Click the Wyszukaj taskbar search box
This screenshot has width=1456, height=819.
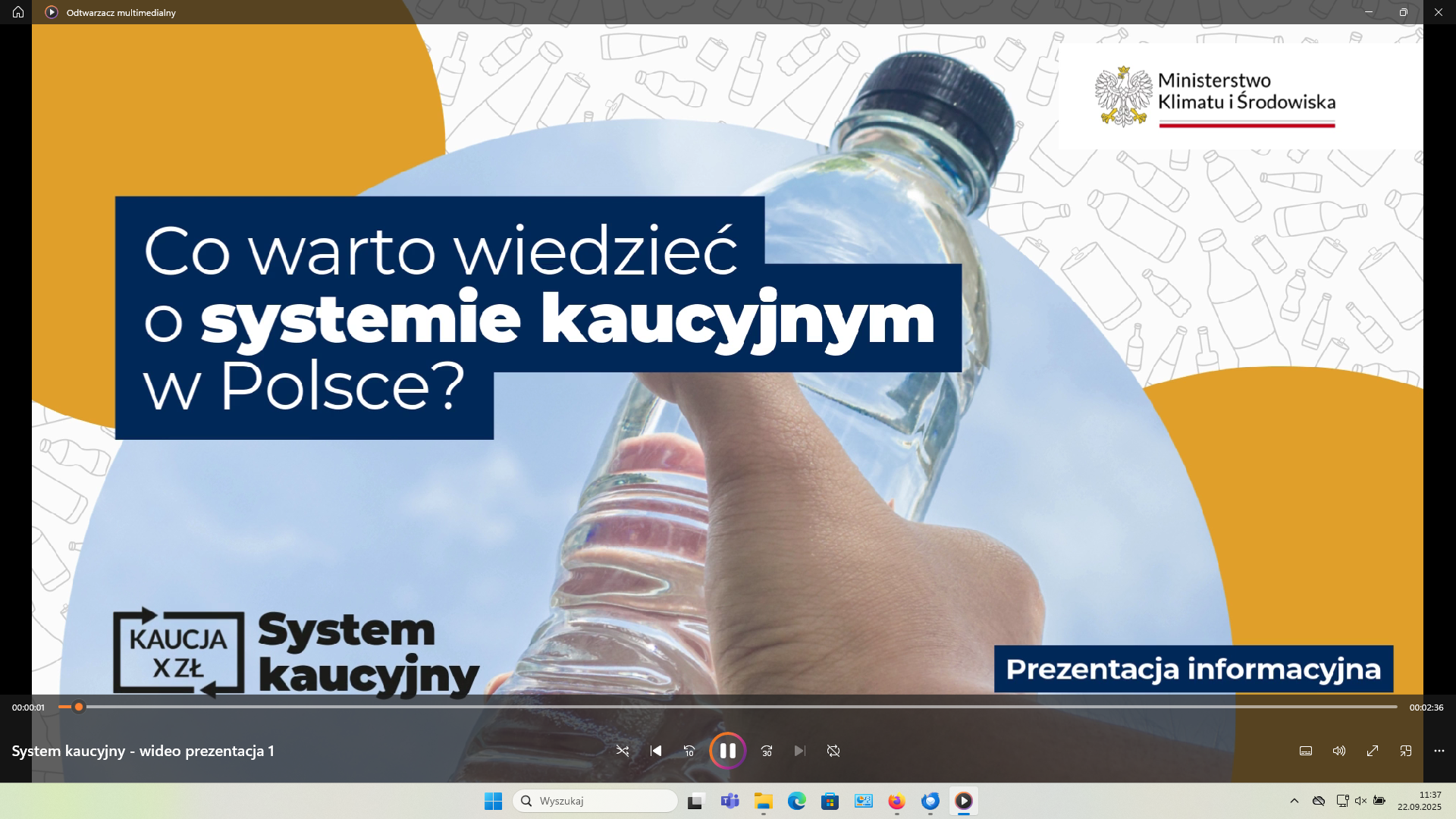tap(595, 801)
